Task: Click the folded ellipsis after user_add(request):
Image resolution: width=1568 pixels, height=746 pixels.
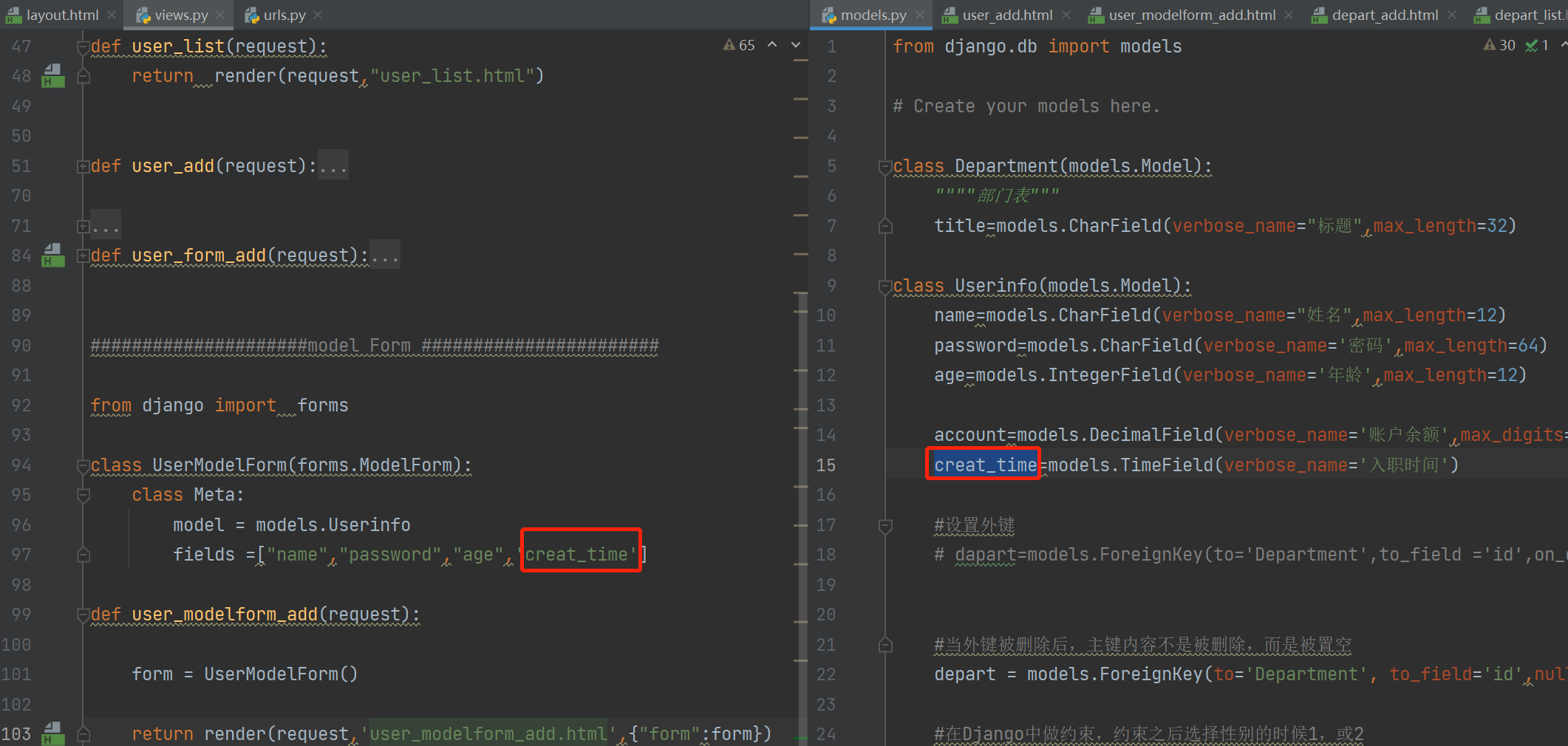Action: coord(333,166)
